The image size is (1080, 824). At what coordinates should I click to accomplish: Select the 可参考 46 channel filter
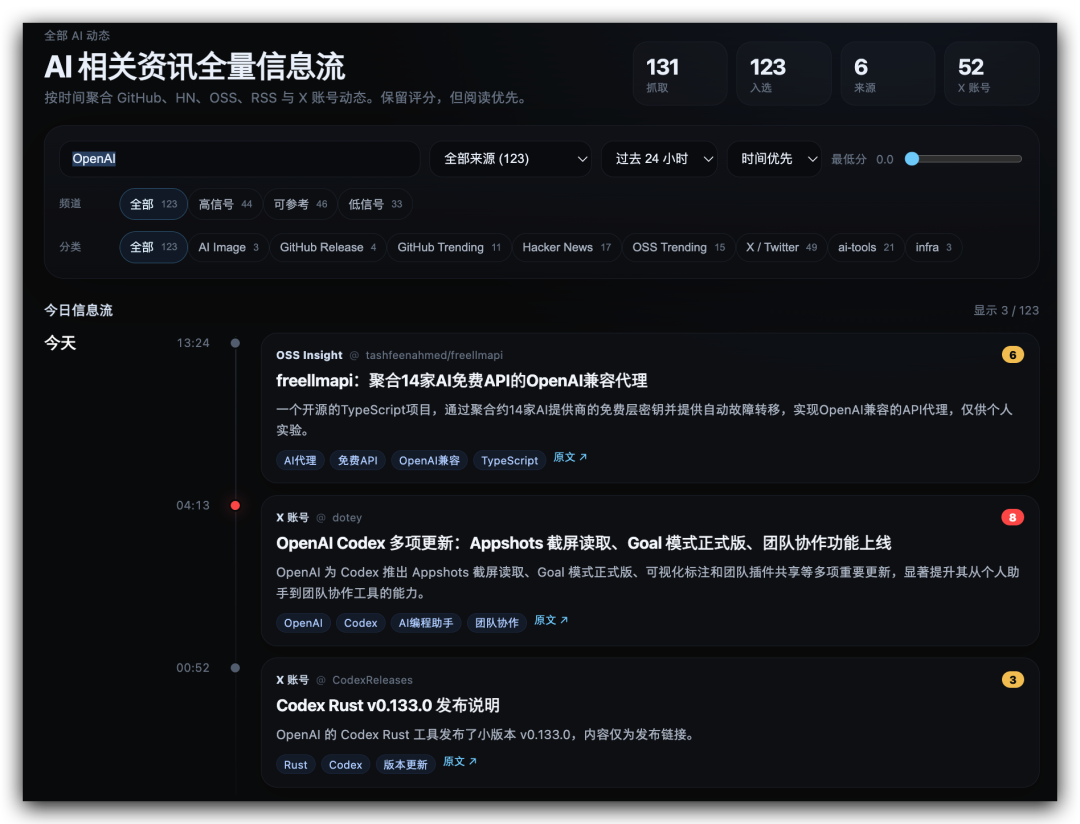[300, 204]
